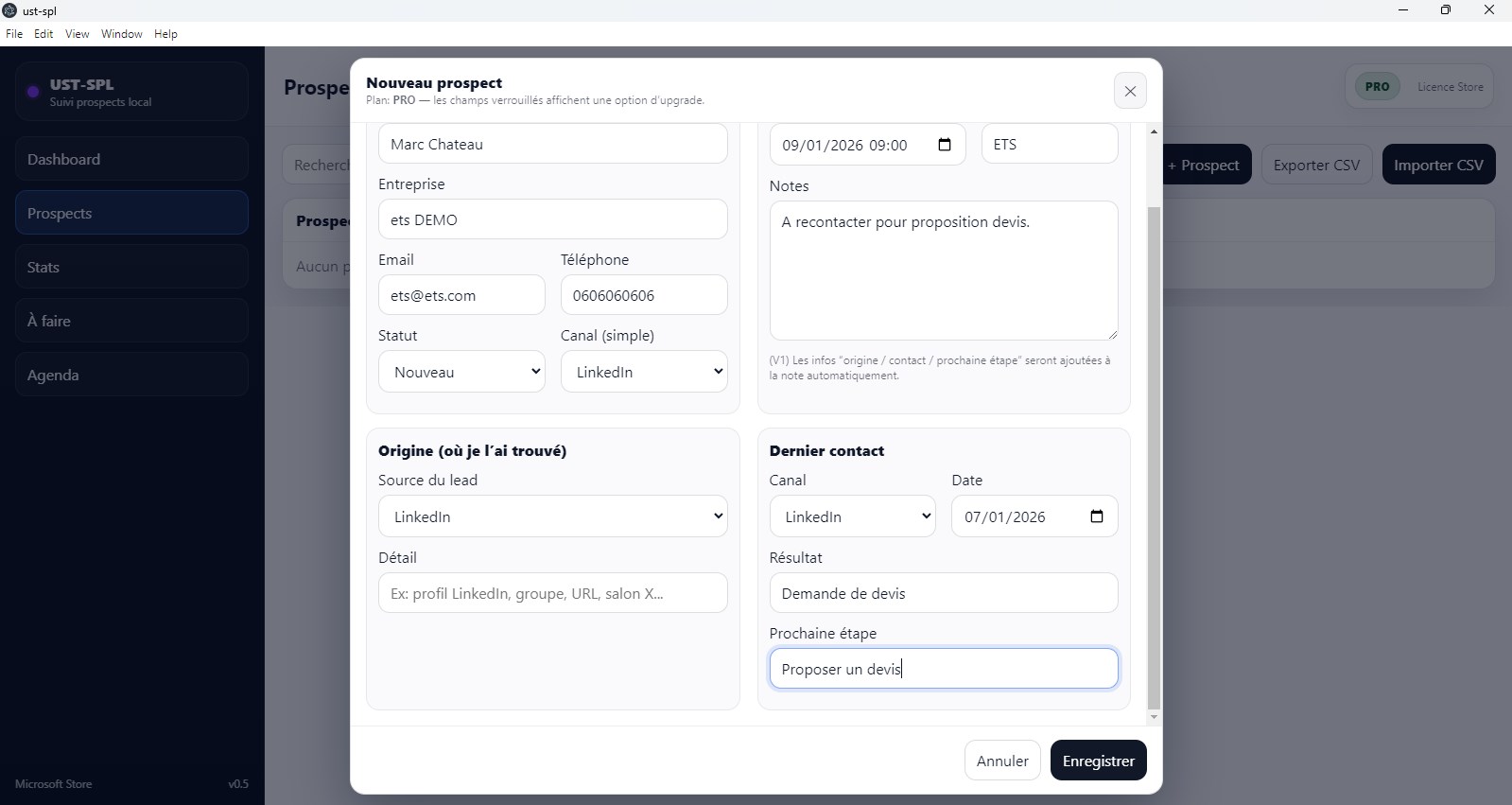Click the dialog vertical scrollbar thumb
The image size is (1512, 805).
[x=1153, y=457]
